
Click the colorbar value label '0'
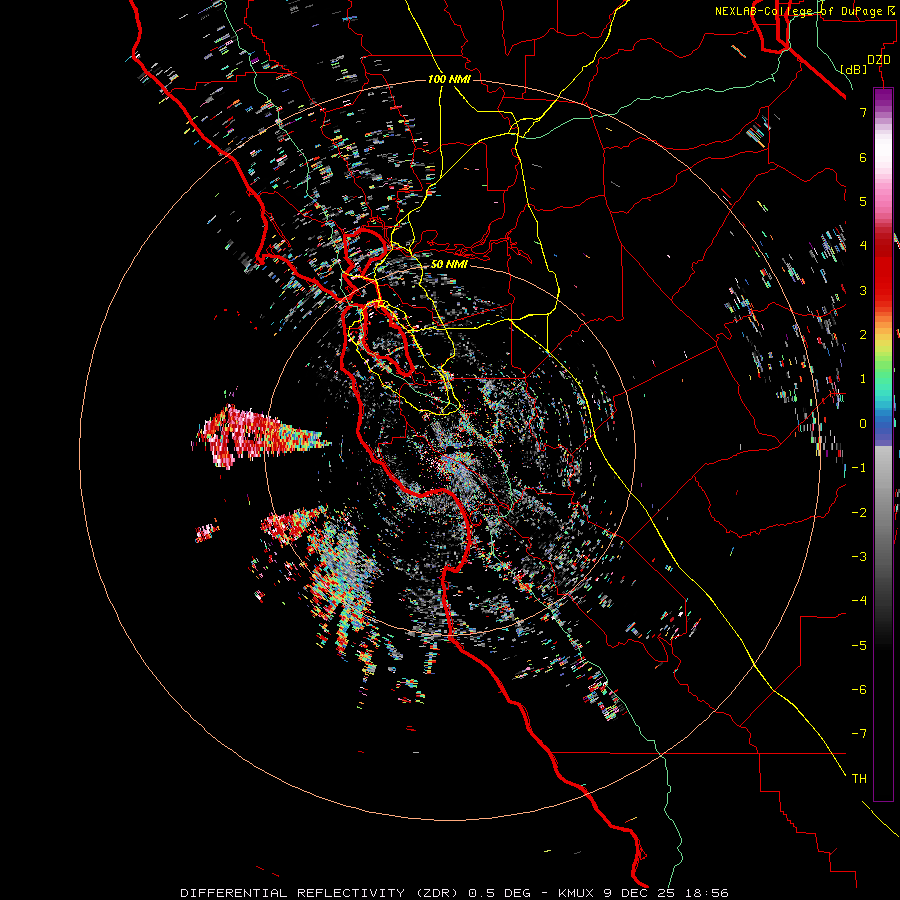point(863,424)
